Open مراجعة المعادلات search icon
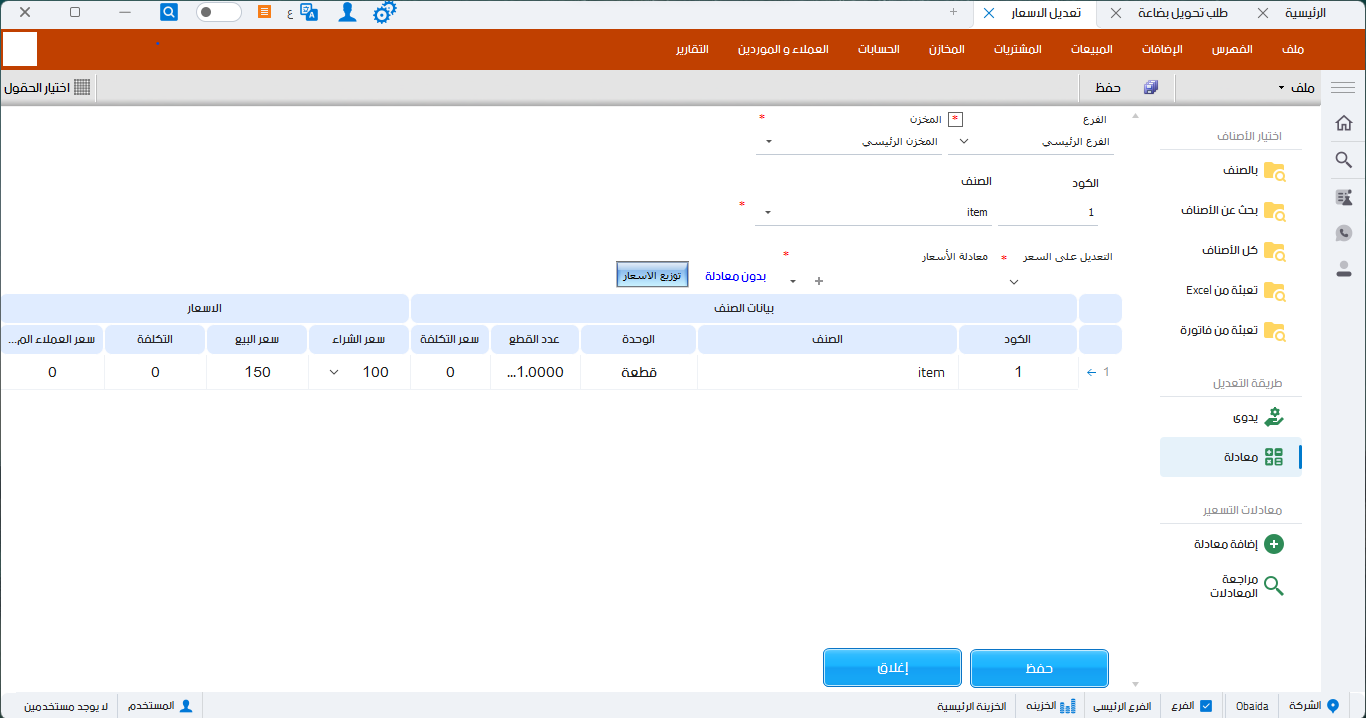This screenshot has height=718, width=1366. [x=1273, y=586]
